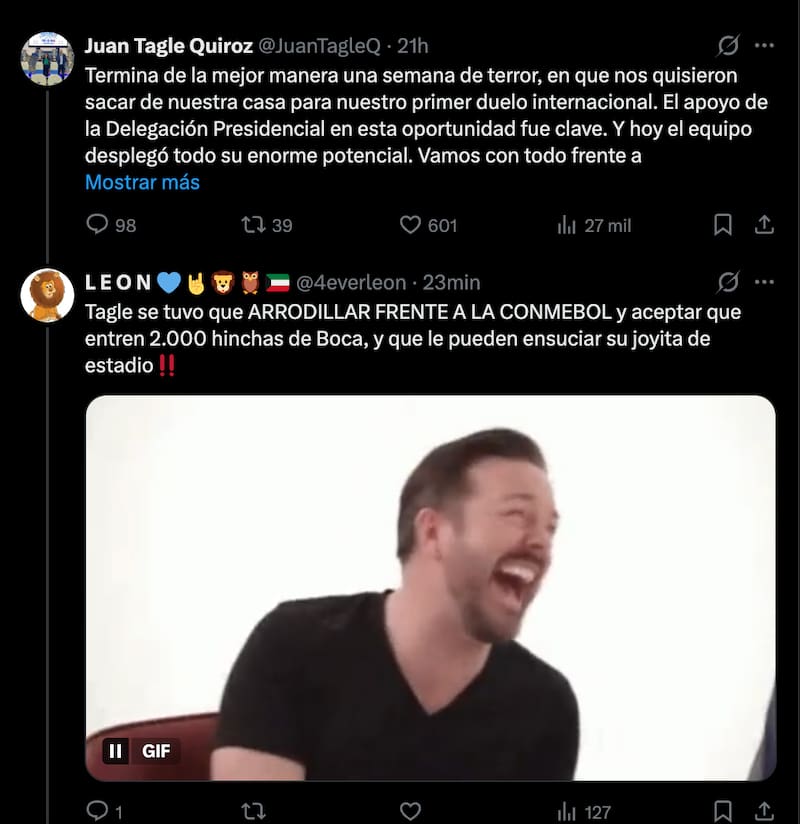The height and width of the screenshot is (824, 800).
Task: Open more options menu on LEON's reply
Action: click(764, 282)
